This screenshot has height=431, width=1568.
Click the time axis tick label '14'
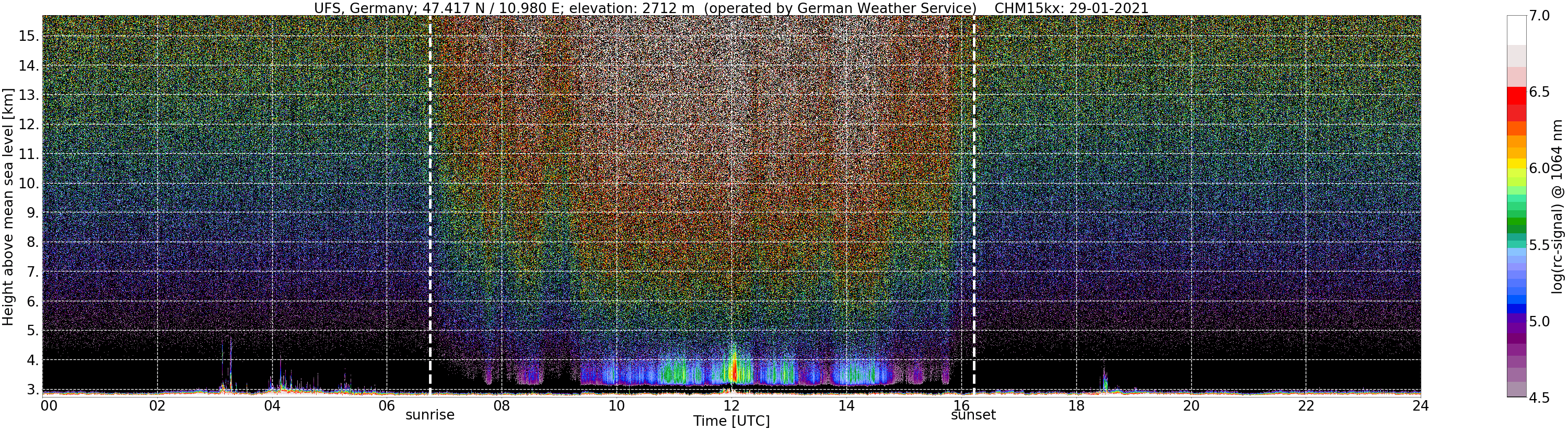point(846,405)
